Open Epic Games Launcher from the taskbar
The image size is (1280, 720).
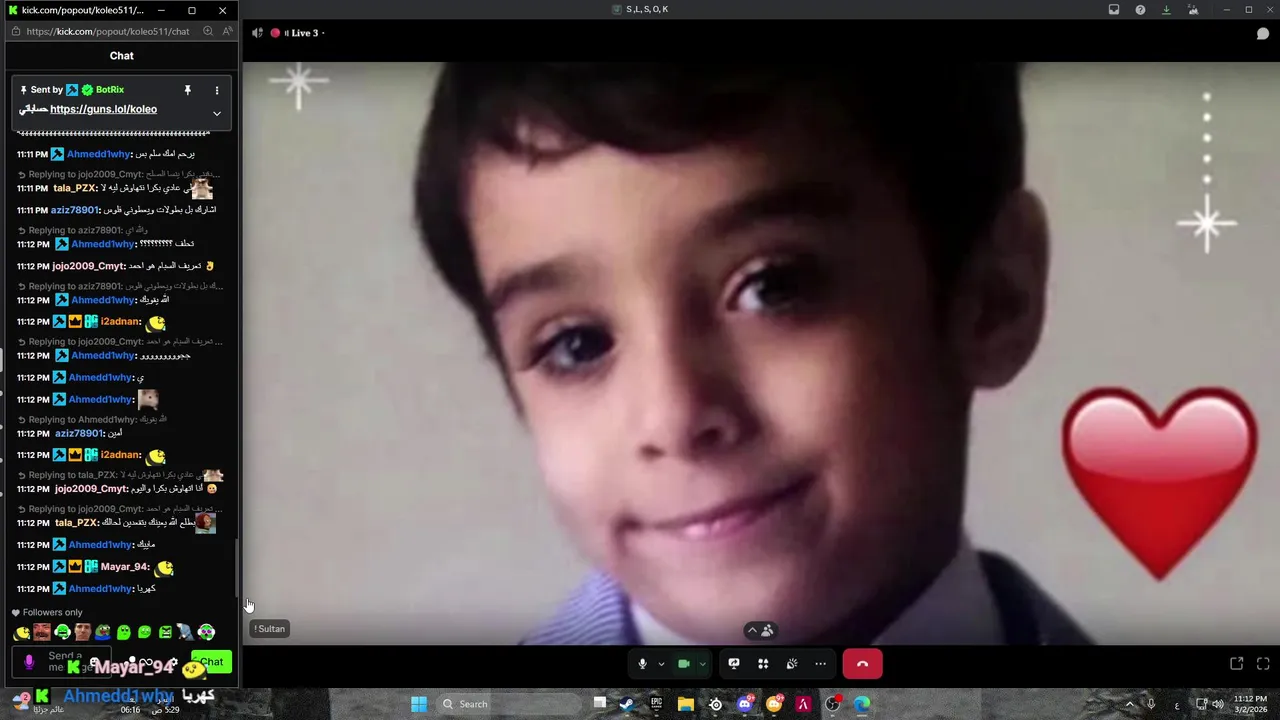(656, 704)
